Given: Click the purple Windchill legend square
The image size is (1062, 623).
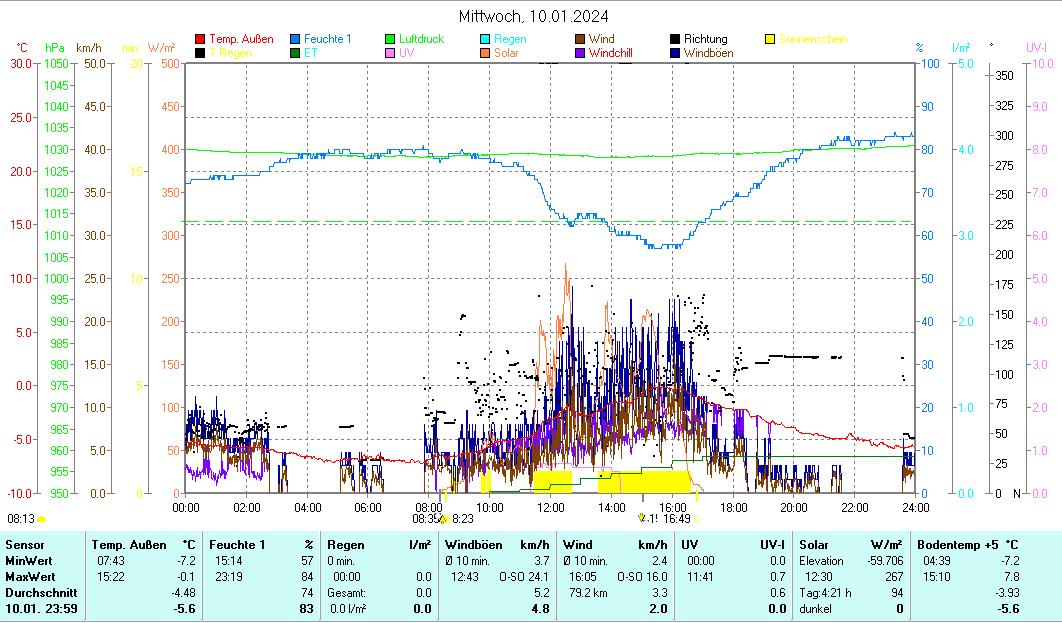Looking at the screenshot, I should click(x=581, y=53).
